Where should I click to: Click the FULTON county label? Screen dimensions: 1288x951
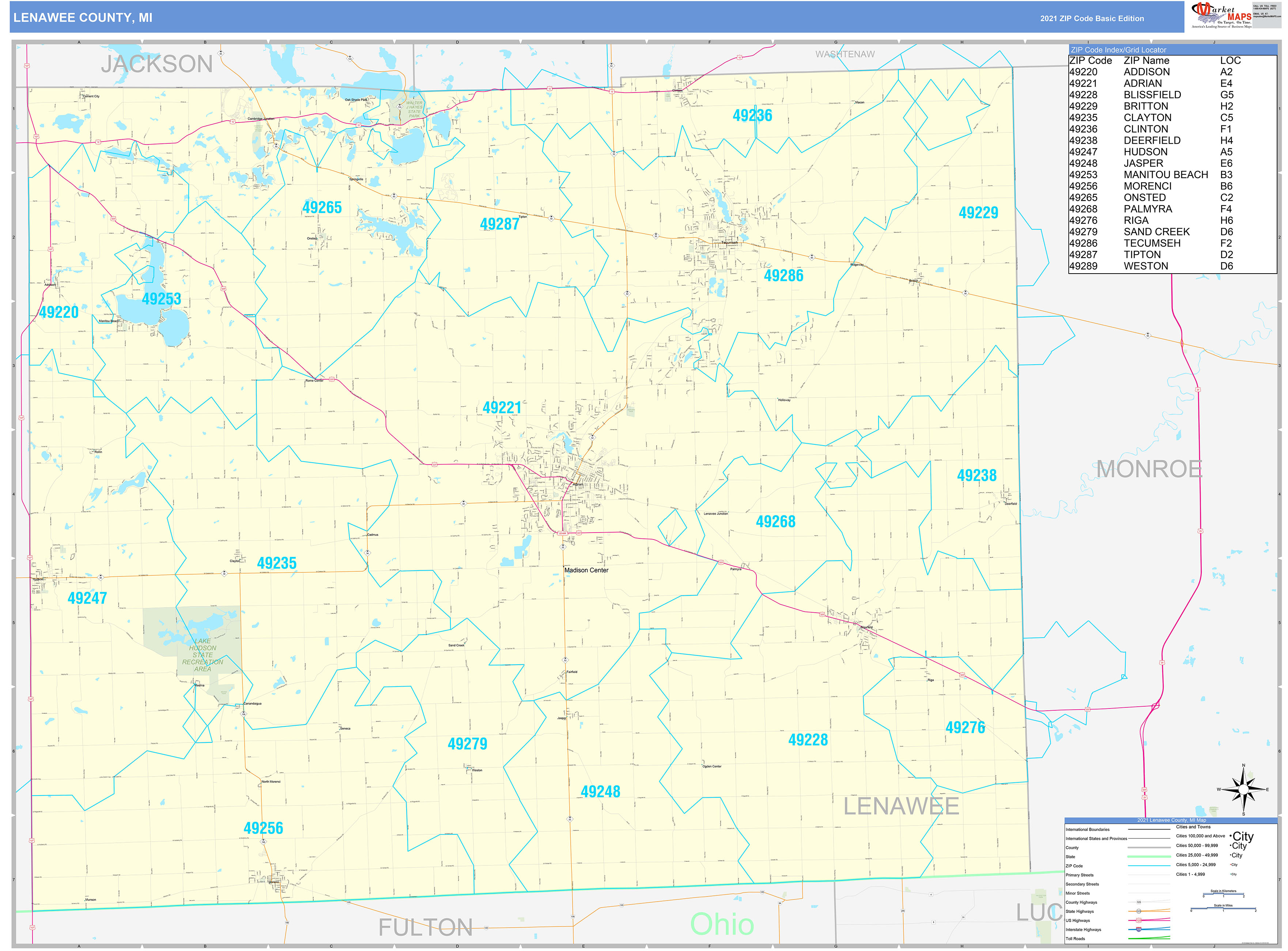click(x=426, y=927)
